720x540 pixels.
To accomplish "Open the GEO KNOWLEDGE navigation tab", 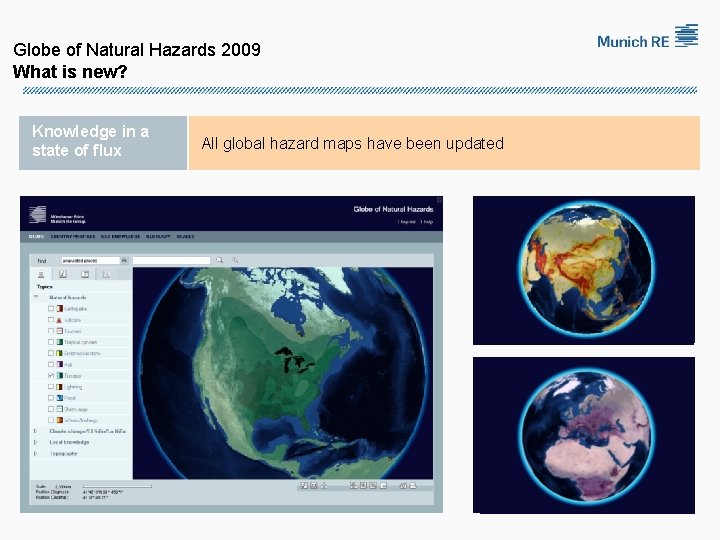I will 120,236.
